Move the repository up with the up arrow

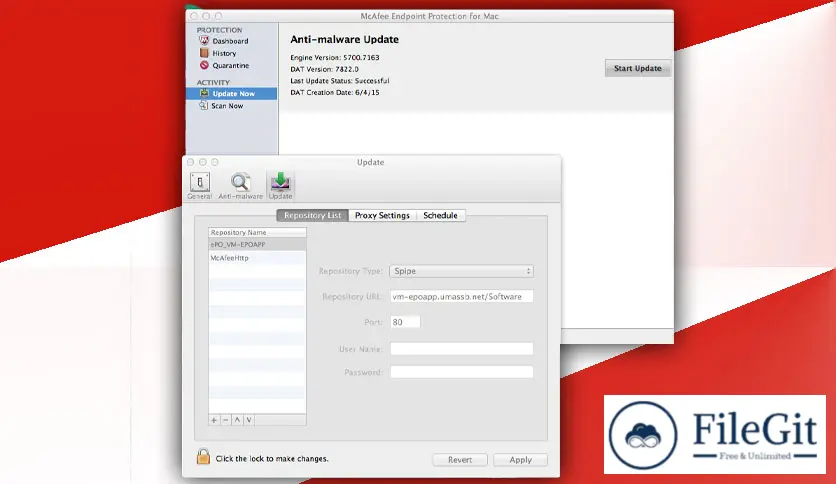237,420
